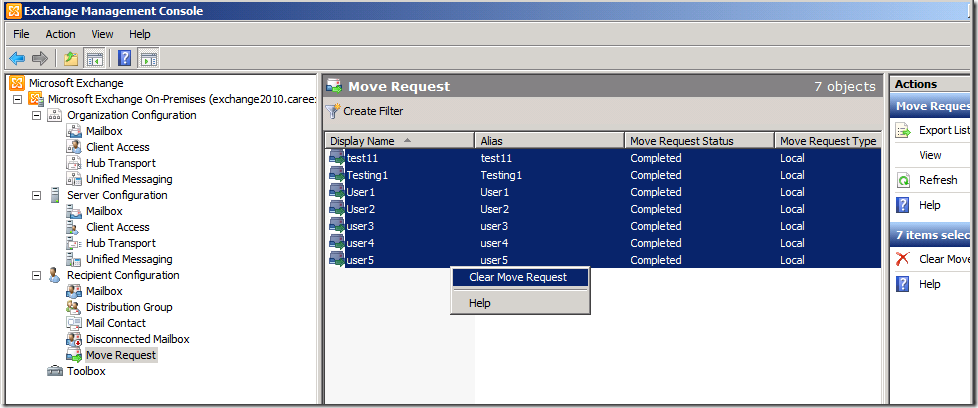Open the Action menu
The image size is (978, 408).
tap(61, 34)
